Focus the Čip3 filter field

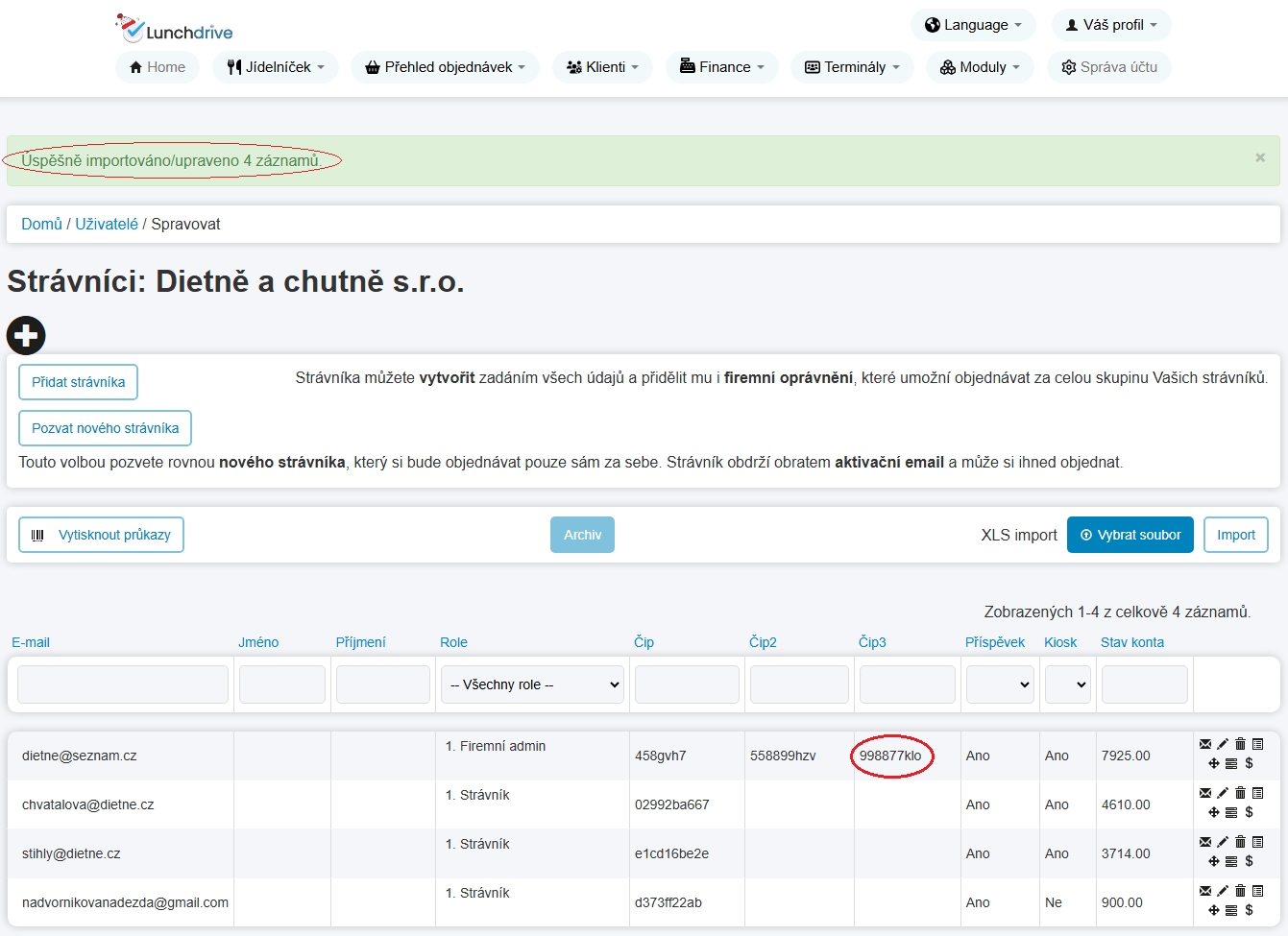908,684
